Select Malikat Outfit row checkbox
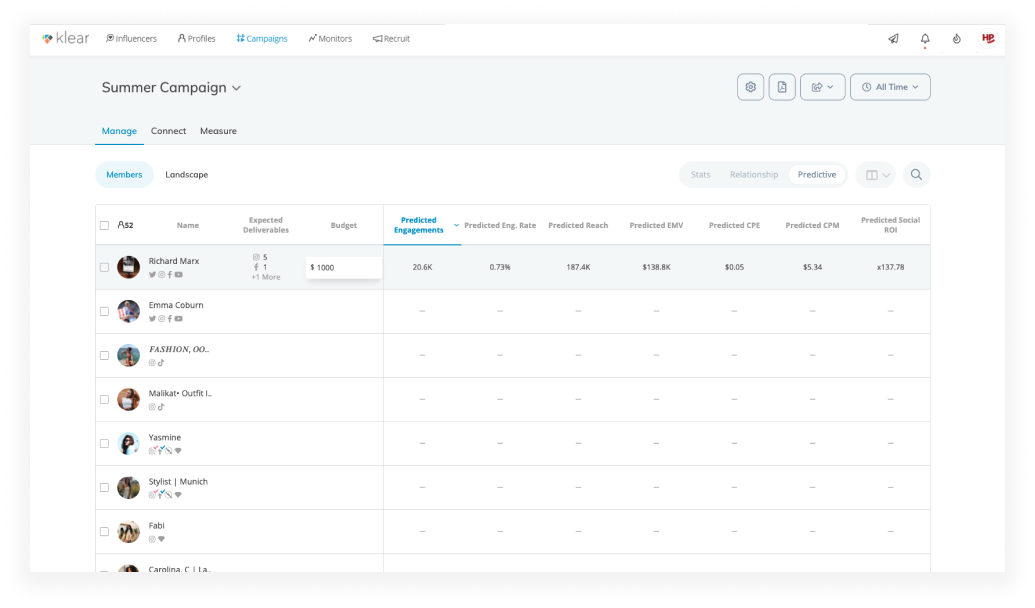1035x608 pixels. (x=104, y=399)
